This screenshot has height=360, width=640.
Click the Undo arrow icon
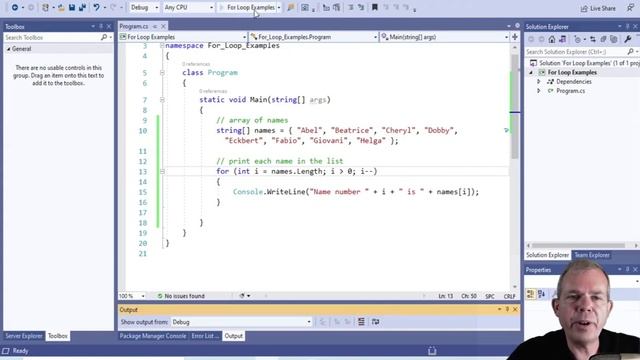96,7
